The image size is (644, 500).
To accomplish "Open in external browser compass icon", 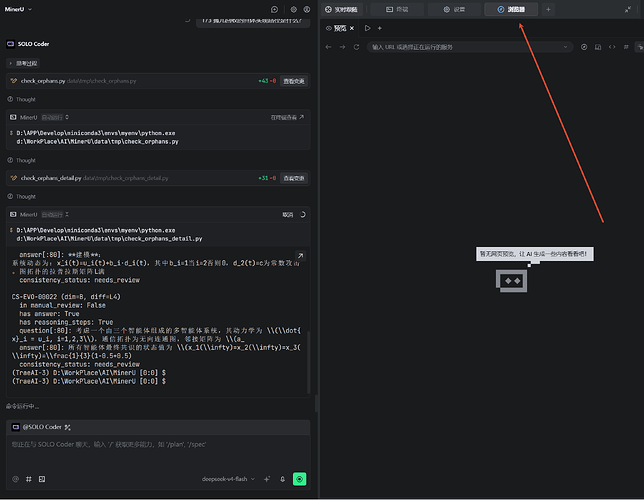I will (584, 47).
